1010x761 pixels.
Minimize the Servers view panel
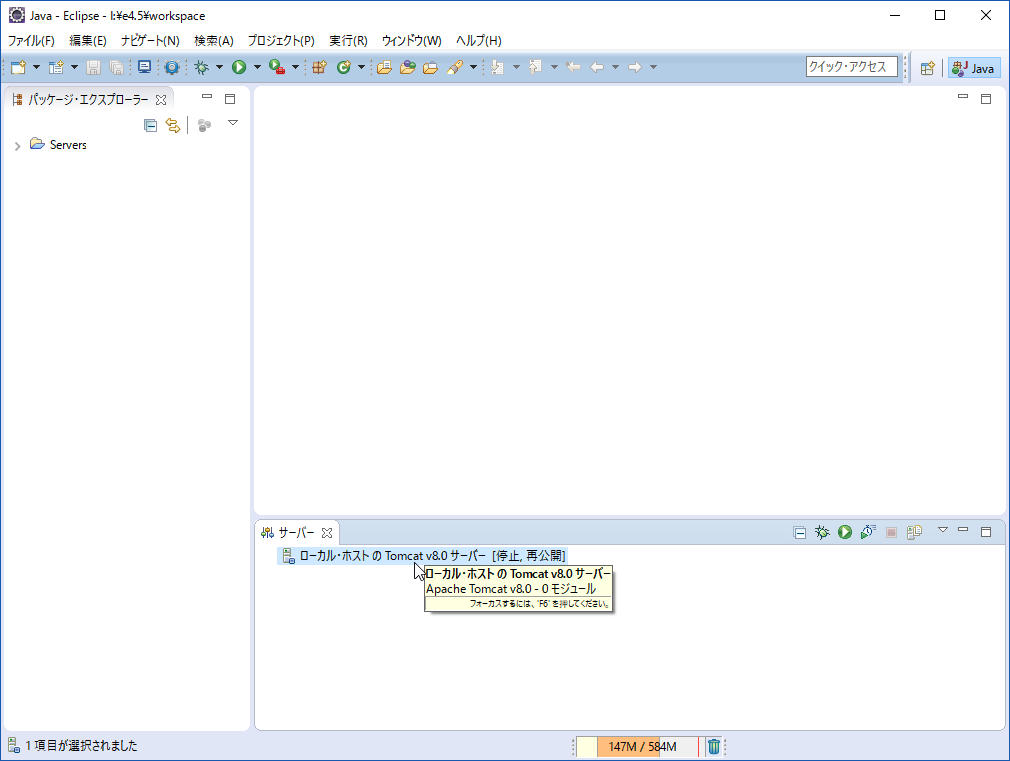(x=963, y=530)
